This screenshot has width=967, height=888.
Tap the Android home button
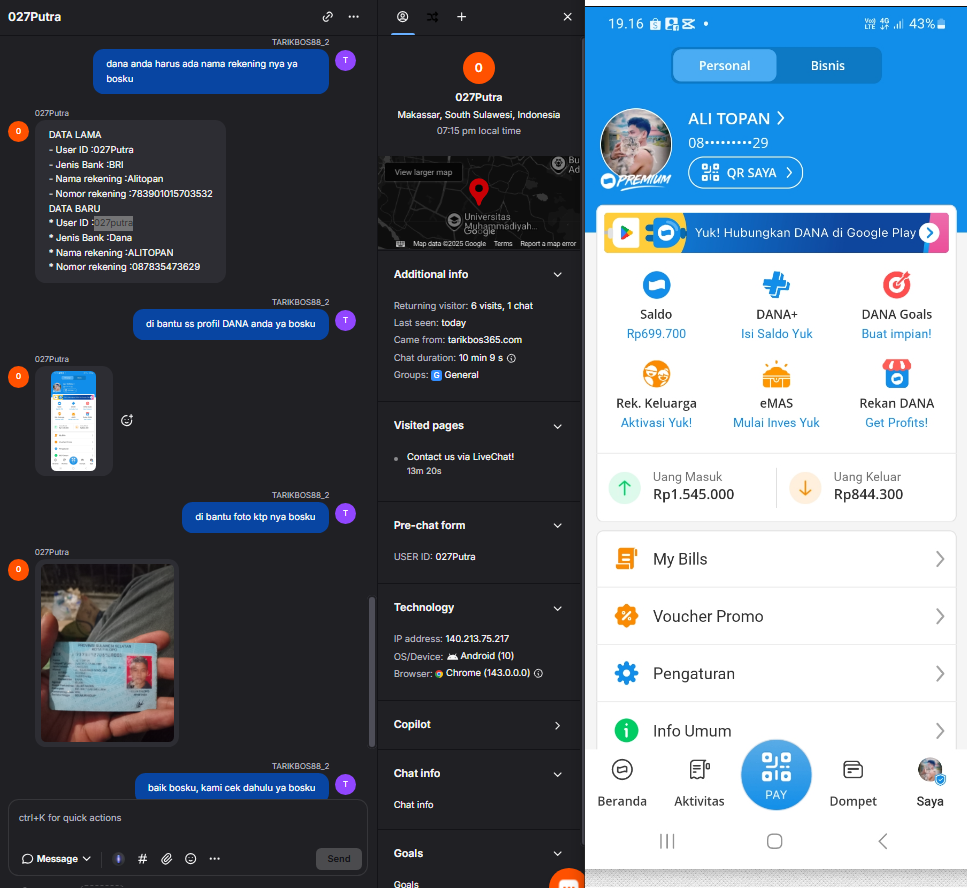pyautogui.click(x=775, y=841)
